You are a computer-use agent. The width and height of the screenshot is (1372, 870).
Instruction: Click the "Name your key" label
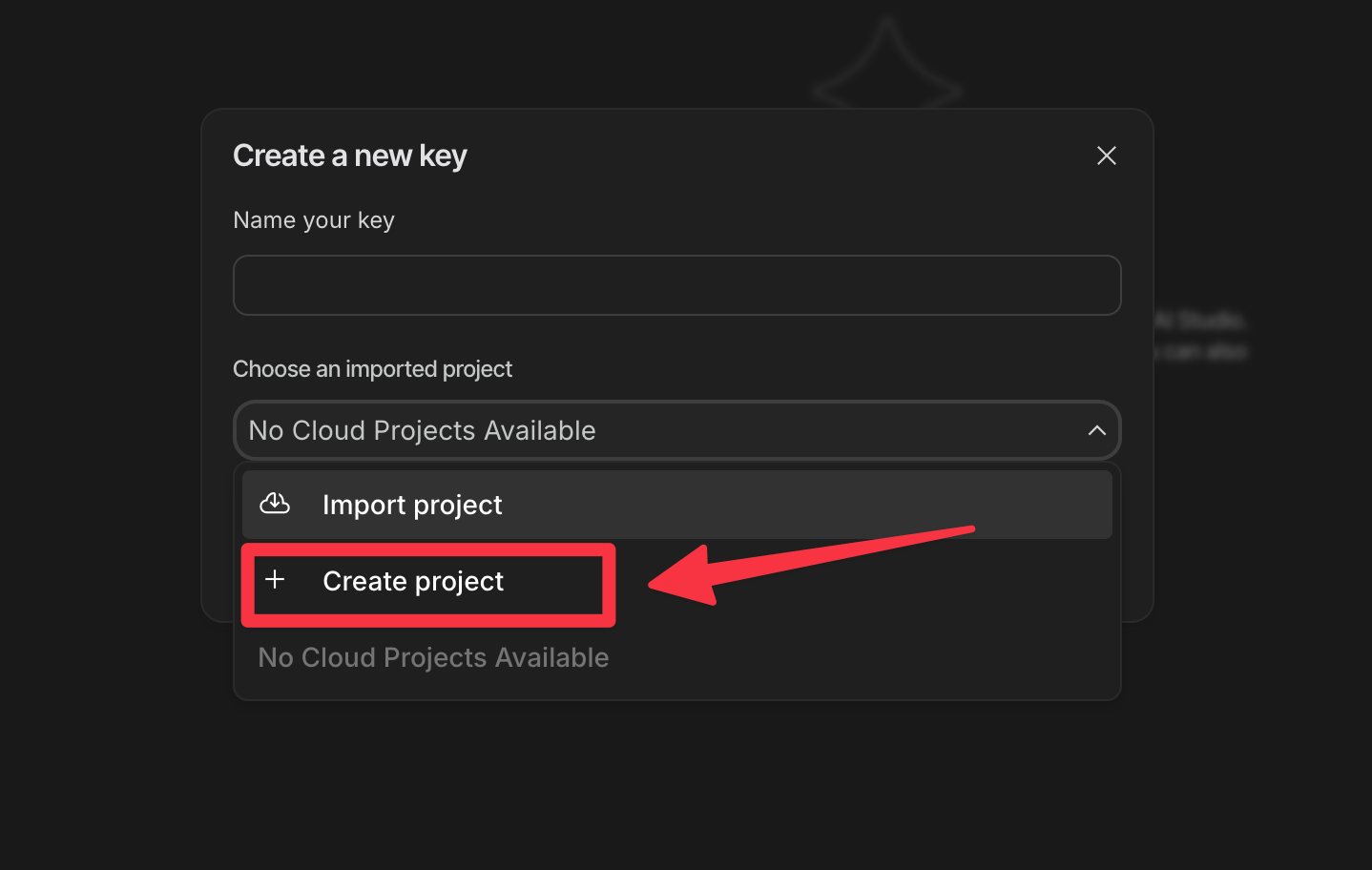(x=314, y=220)
